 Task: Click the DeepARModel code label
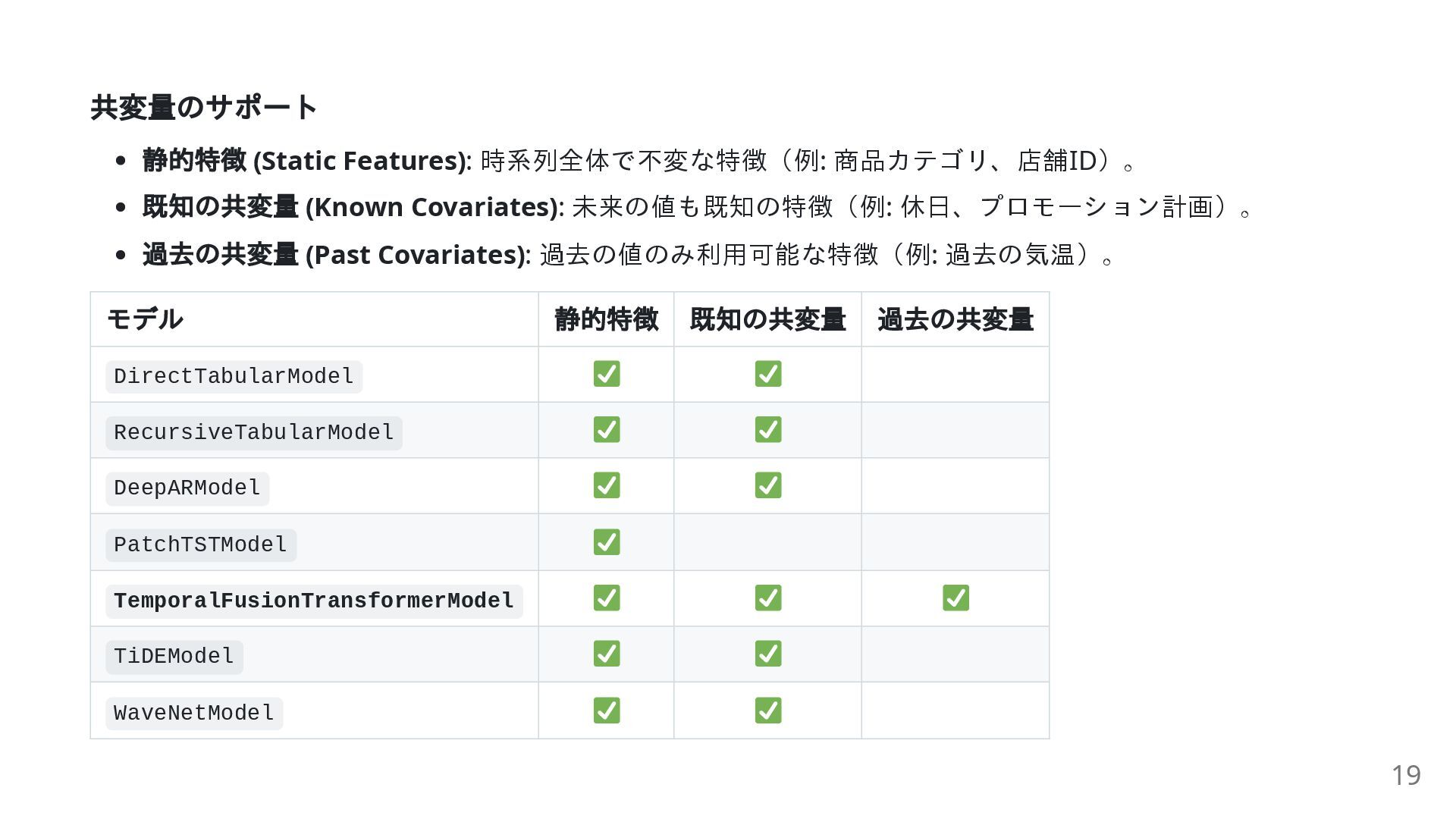[x=187, y=488]
